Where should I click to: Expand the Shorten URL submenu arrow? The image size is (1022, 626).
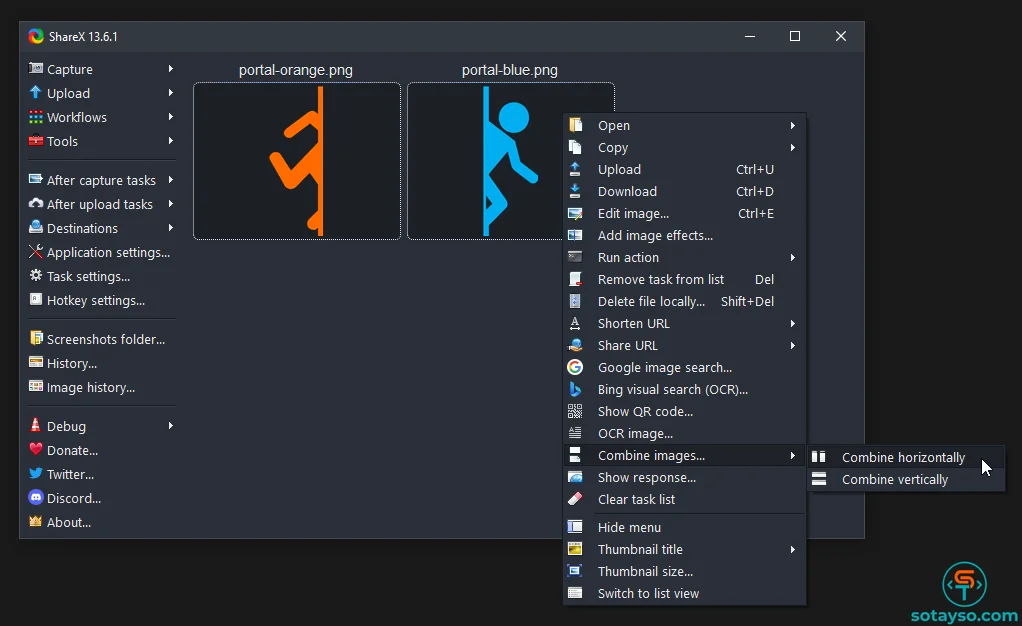pyautogui.click(x=793, y=323)
